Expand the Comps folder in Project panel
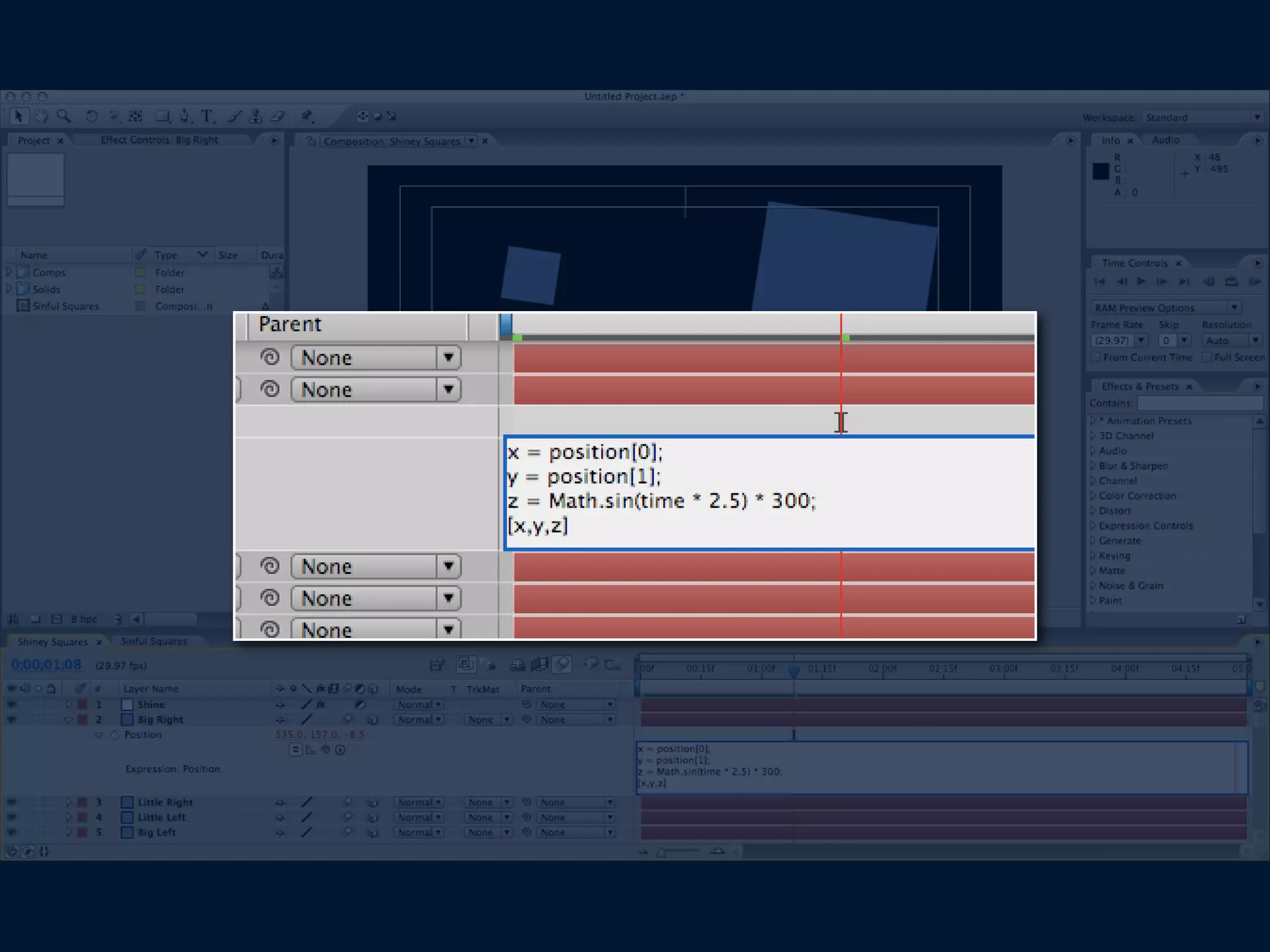The width and height of the screenshot is (1270, 952). click(9, 272)
